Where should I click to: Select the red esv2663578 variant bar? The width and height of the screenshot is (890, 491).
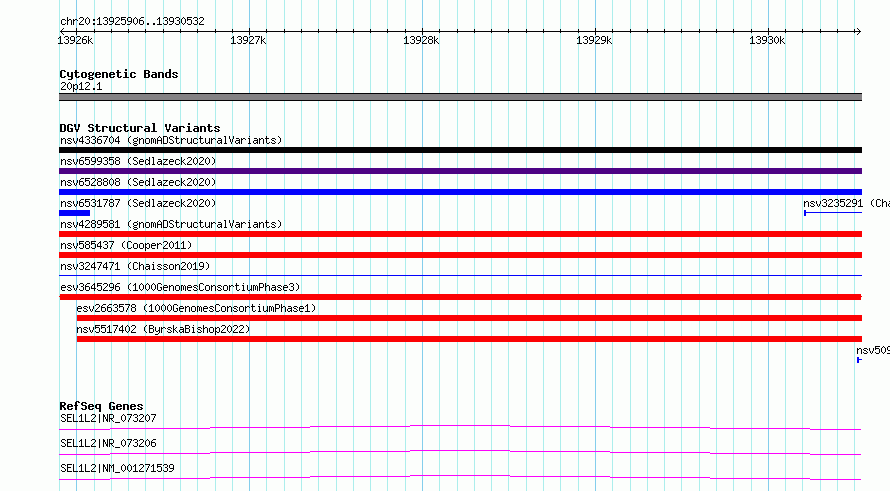[x=469, y=318]
